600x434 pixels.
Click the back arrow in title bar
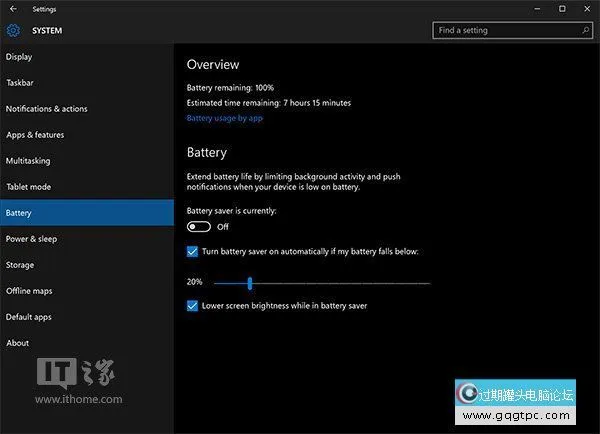(x=12, y=9)
